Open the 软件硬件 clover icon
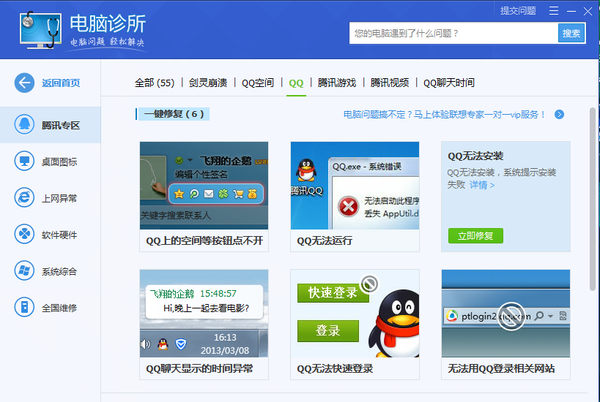The height and width of the screenshot is (402, 600). [24, 234]
